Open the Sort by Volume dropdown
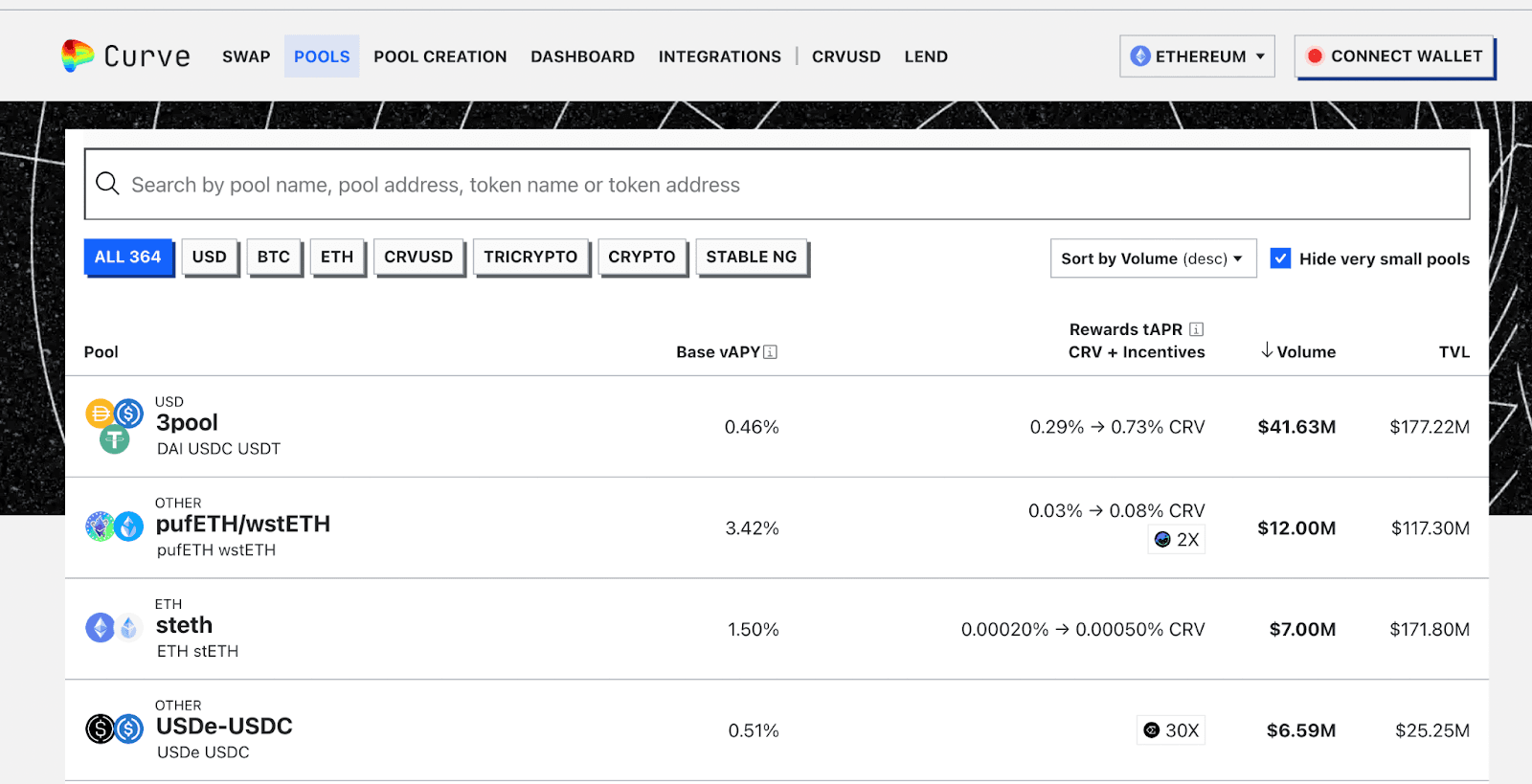The image size is (1532, 784). [x=1153, y=258]
